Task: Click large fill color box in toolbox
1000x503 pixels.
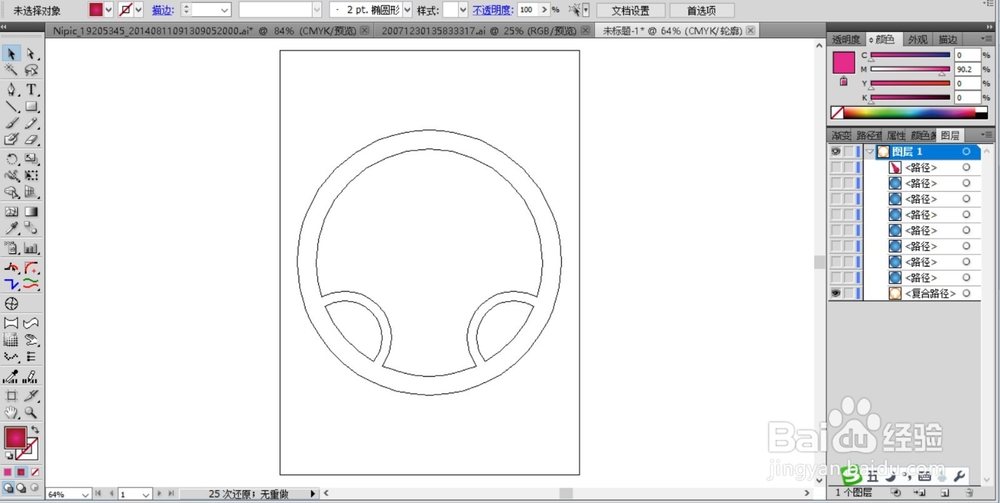Action: pyautogui.click(x=15, y=438)
